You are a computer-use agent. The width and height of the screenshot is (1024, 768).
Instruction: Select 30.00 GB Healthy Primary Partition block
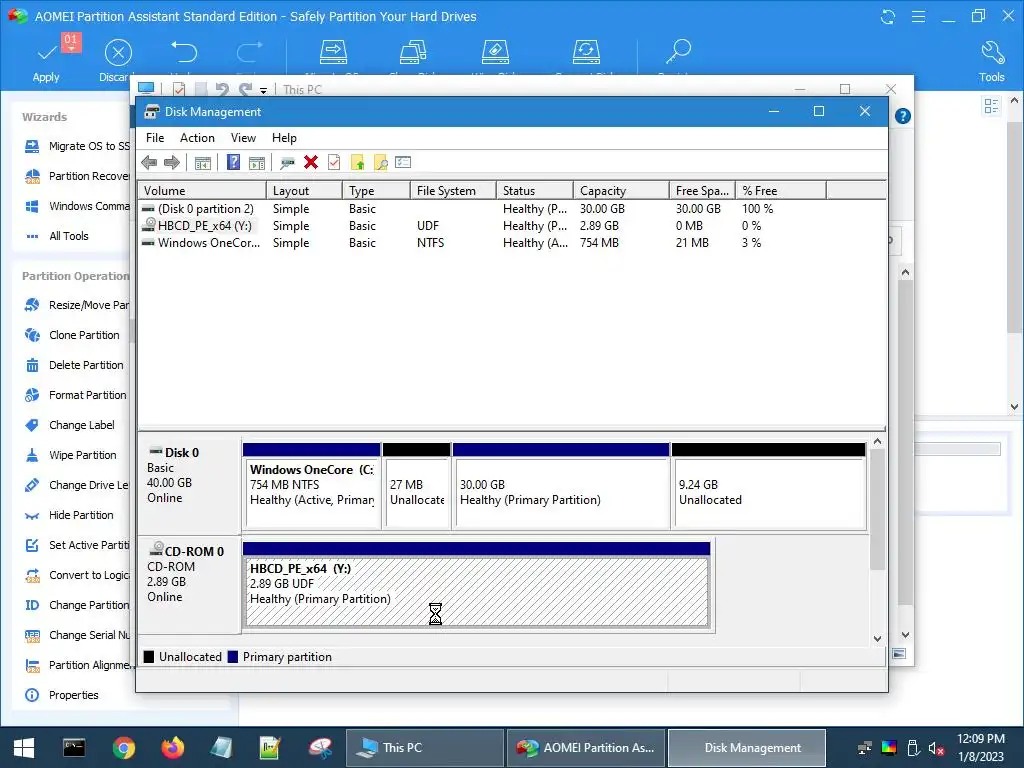point(561,486)
